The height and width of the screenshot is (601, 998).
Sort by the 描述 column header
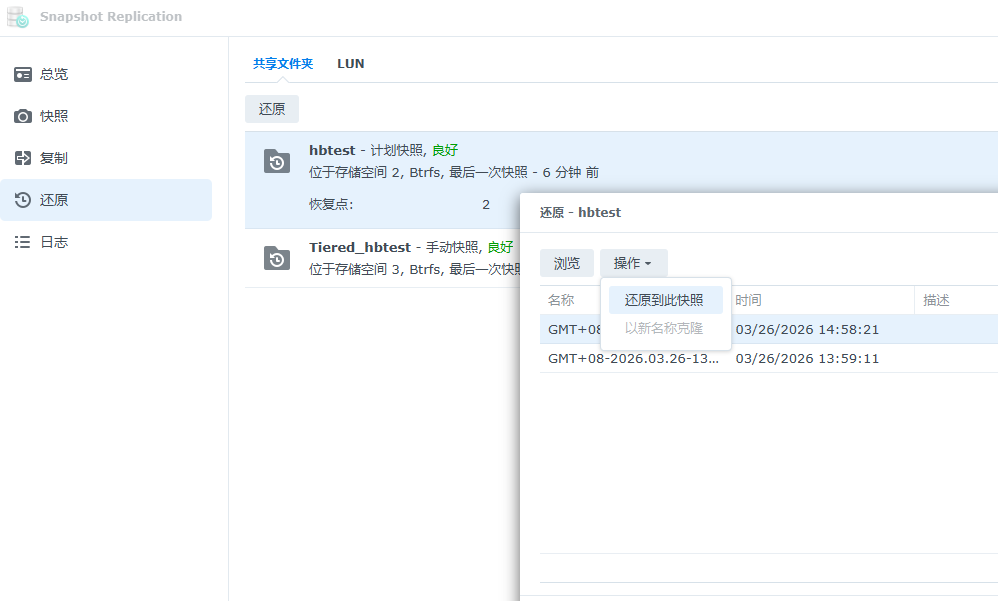[x=950, y=300]
